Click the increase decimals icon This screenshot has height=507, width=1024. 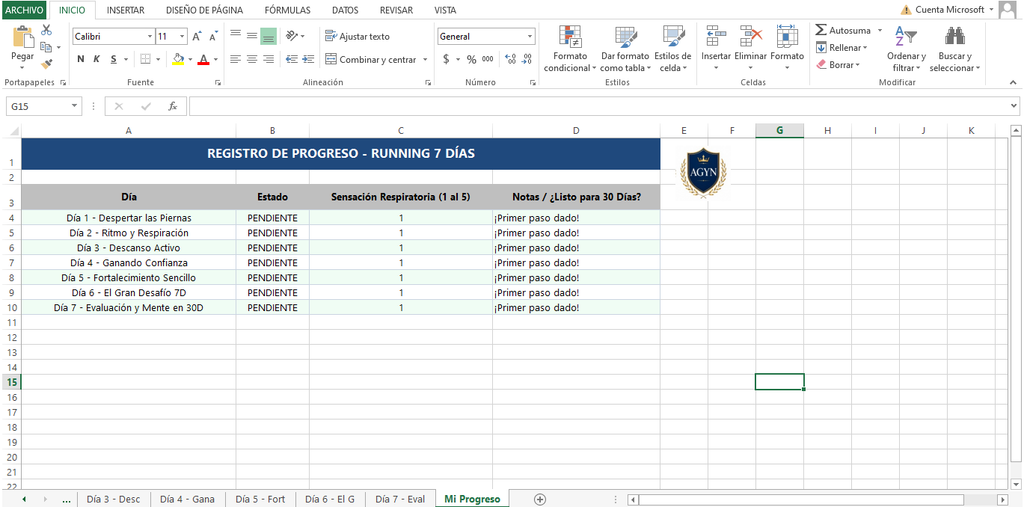click(511, 59)
